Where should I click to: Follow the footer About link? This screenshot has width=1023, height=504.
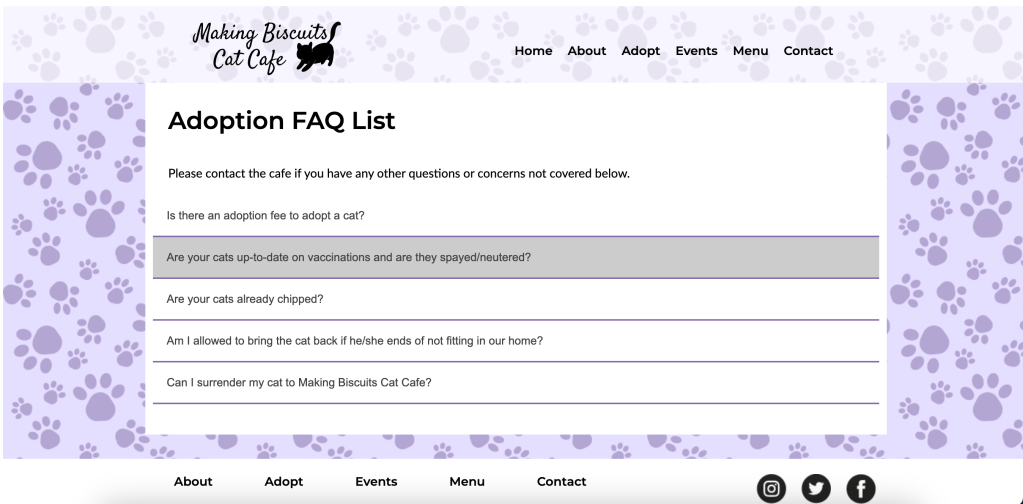pos(193,482)
